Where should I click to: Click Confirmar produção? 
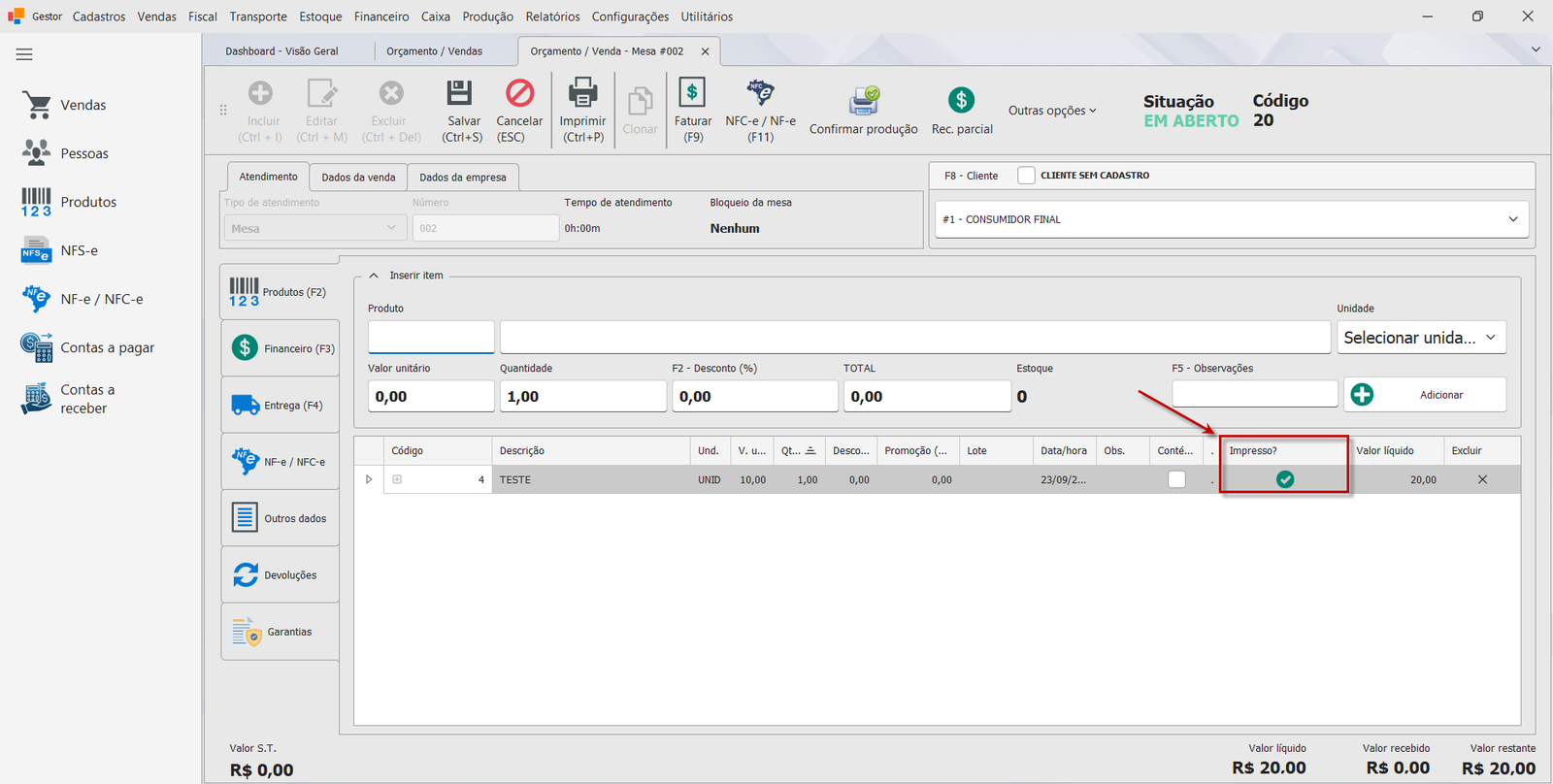click(x=864, y=111)
